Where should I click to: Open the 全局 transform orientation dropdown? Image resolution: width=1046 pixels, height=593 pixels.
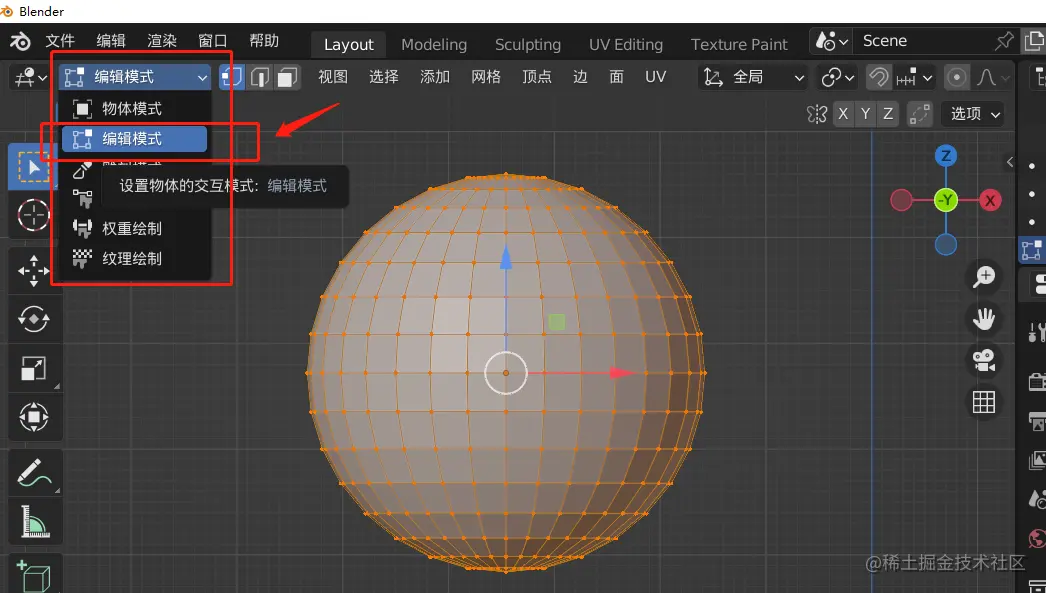pos(753,78)
